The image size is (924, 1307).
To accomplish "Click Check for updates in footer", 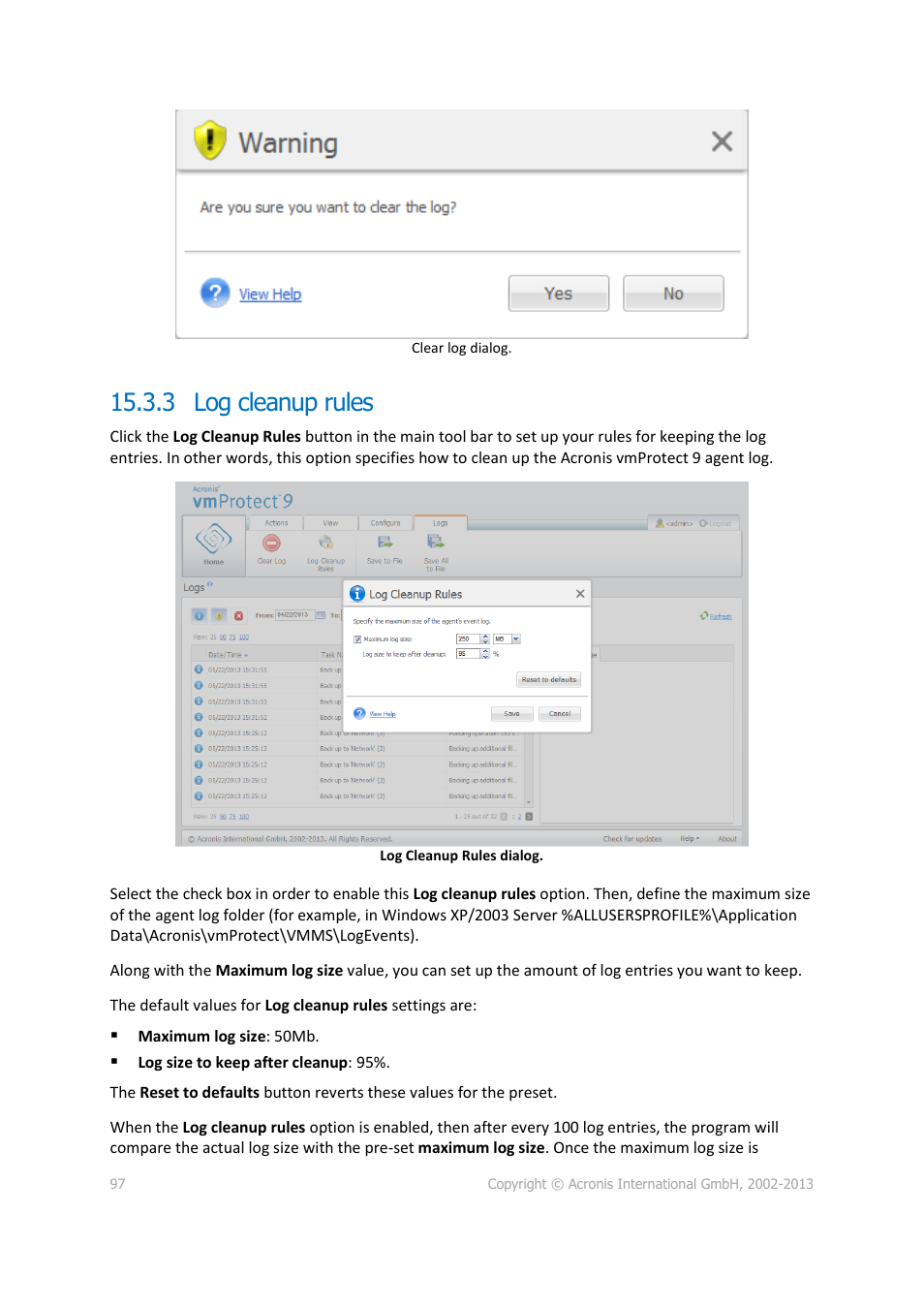I will tap(632, 839).
